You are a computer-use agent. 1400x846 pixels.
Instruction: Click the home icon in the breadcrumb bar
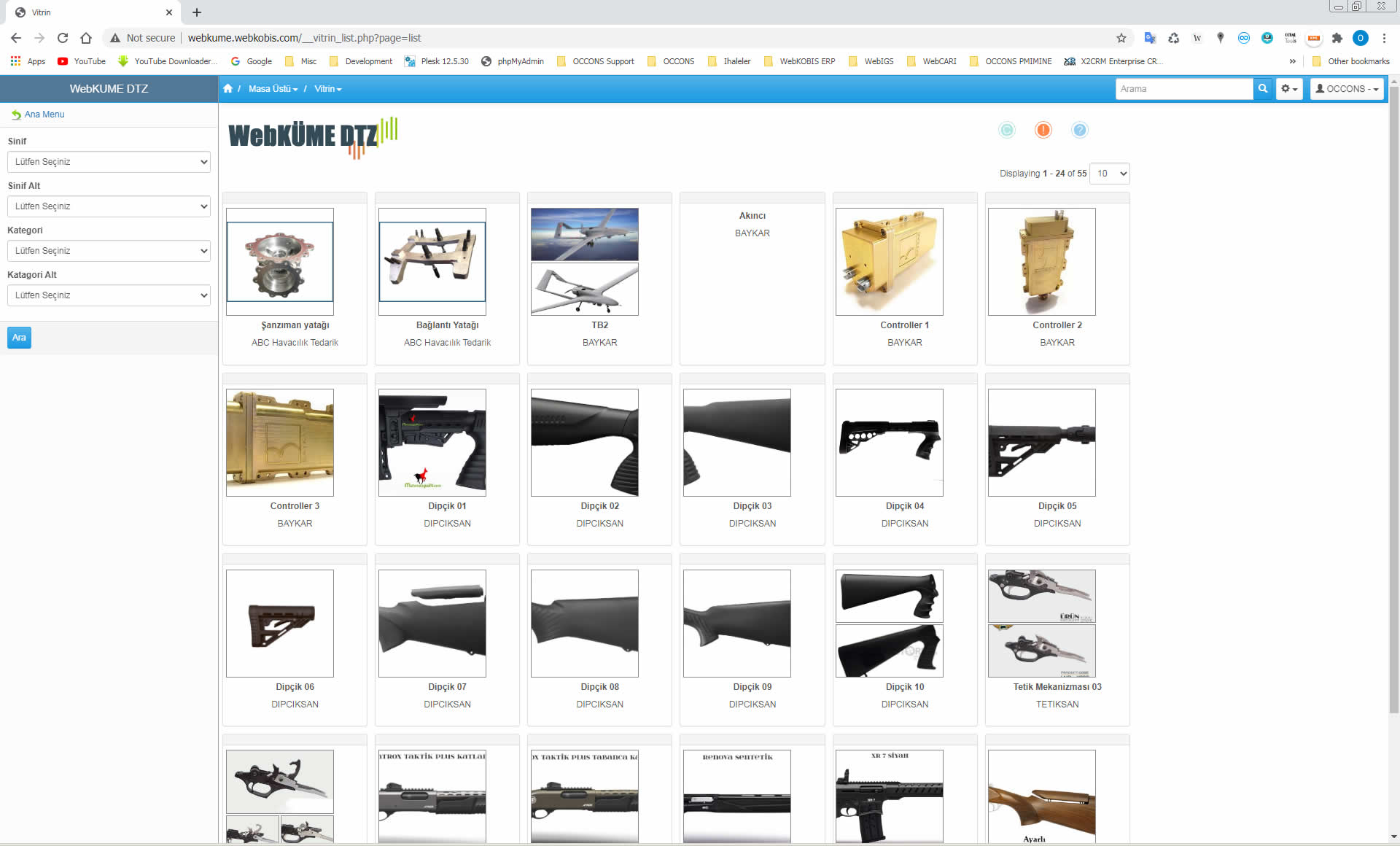[227, 88]
